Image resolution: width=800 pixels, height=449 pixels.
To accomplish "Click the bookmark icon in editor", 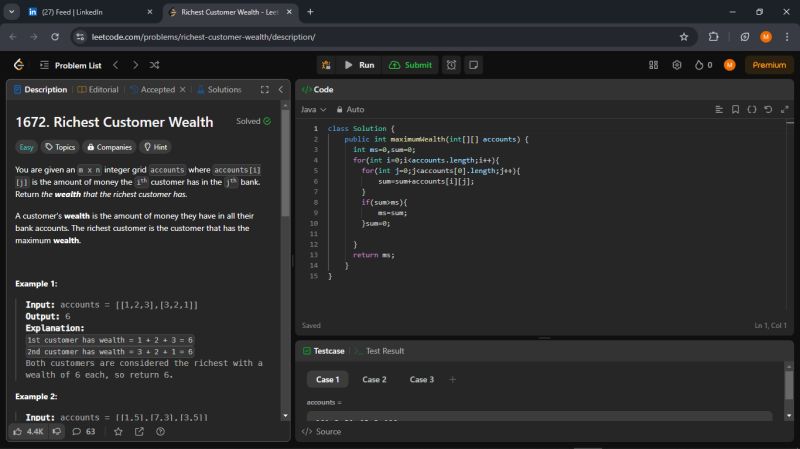I will [735, 109].
